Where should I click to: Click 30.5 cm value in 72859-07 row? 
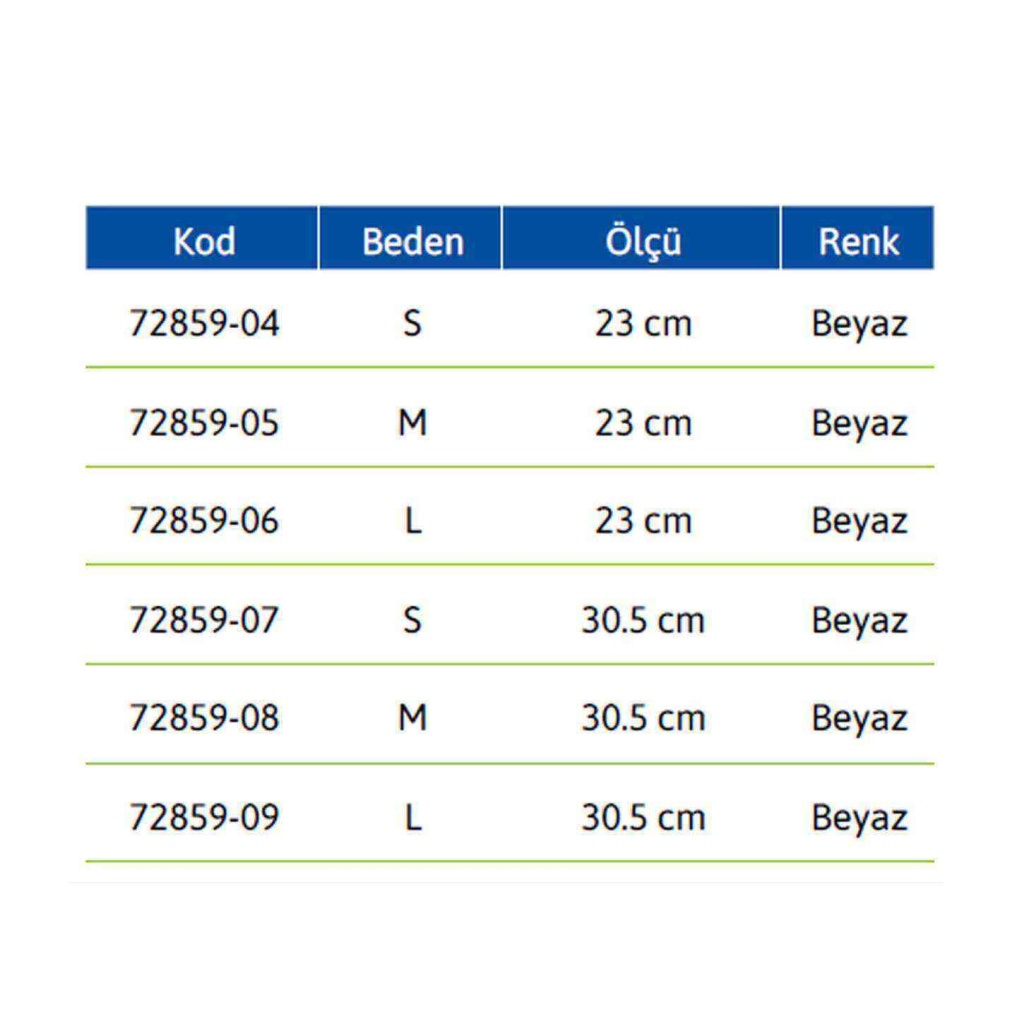point(643,620)
